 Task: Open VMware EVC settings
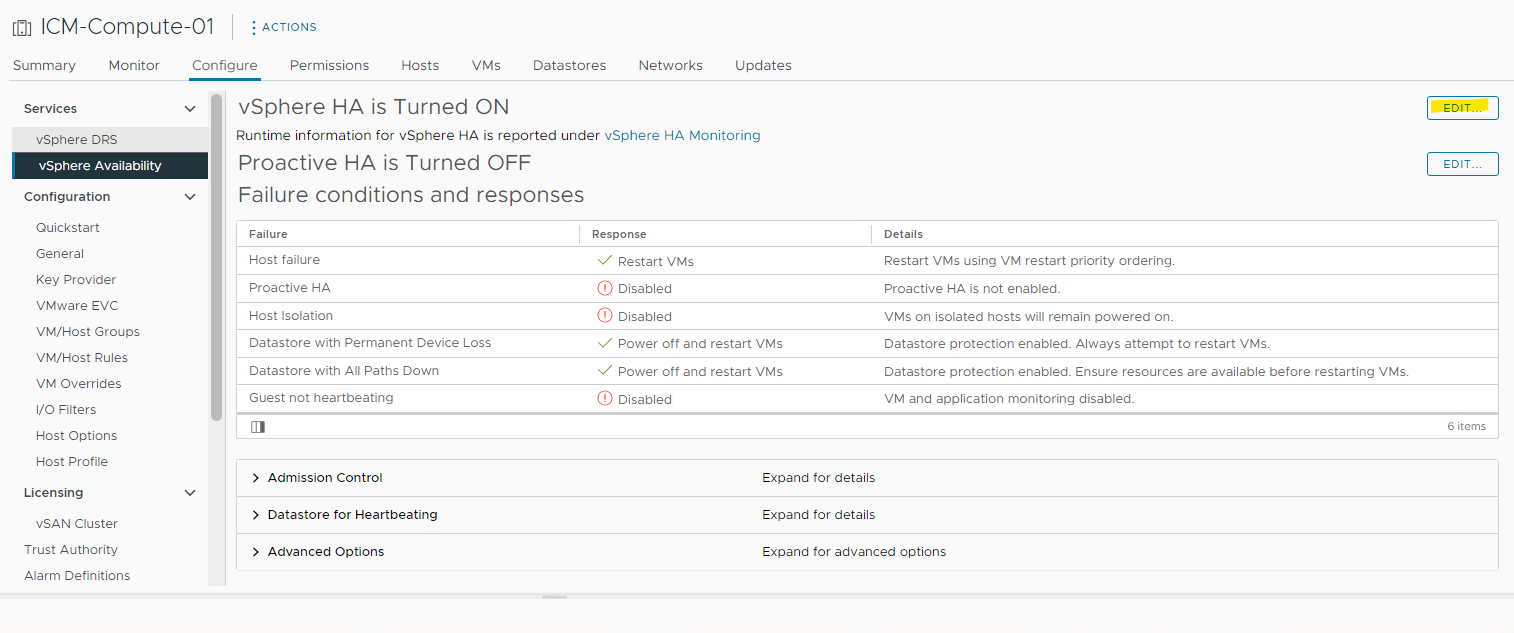click(x=77, y=305)
